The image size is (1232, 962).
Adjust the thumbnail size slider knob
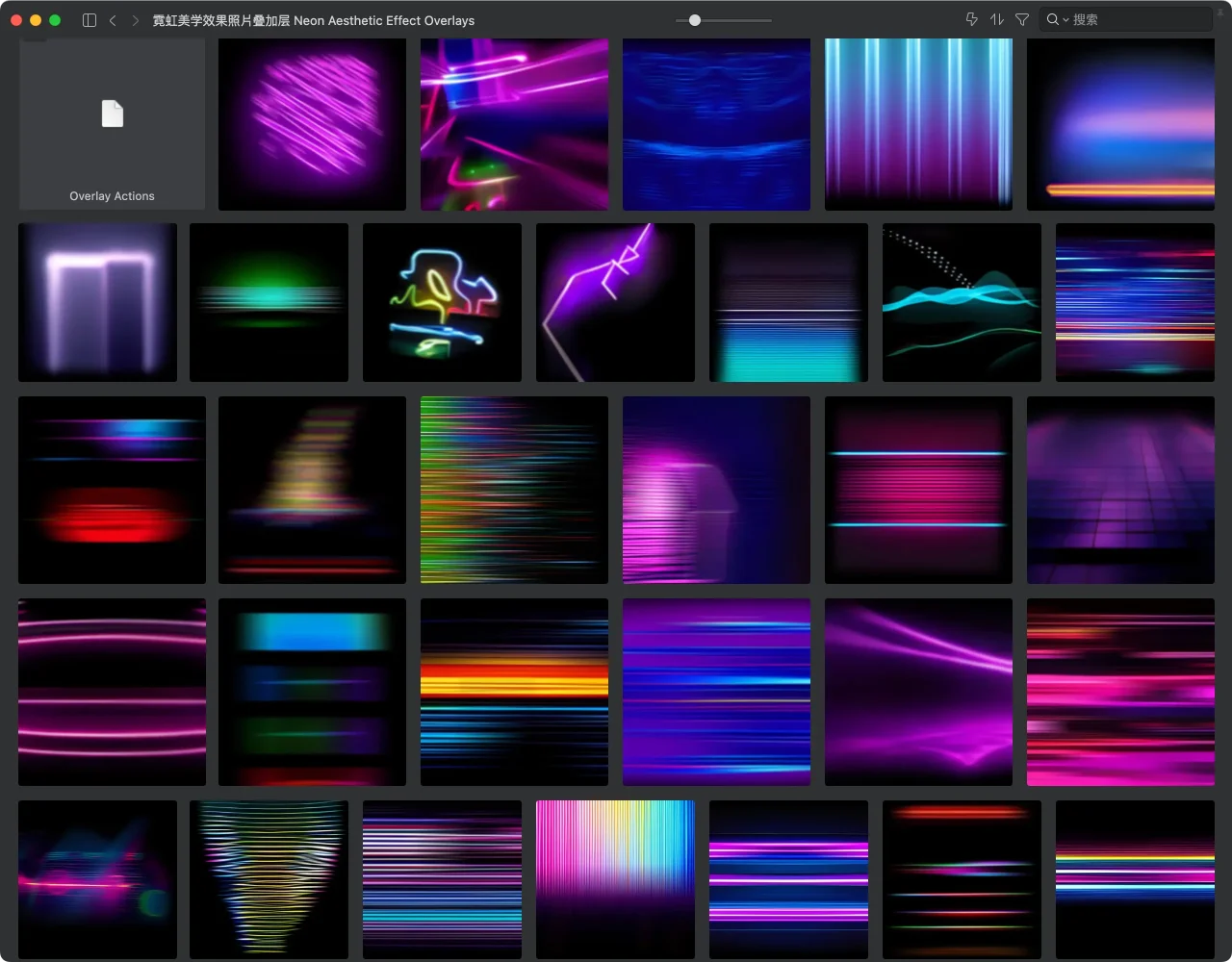pyautogui.click(x=695, y=19)
